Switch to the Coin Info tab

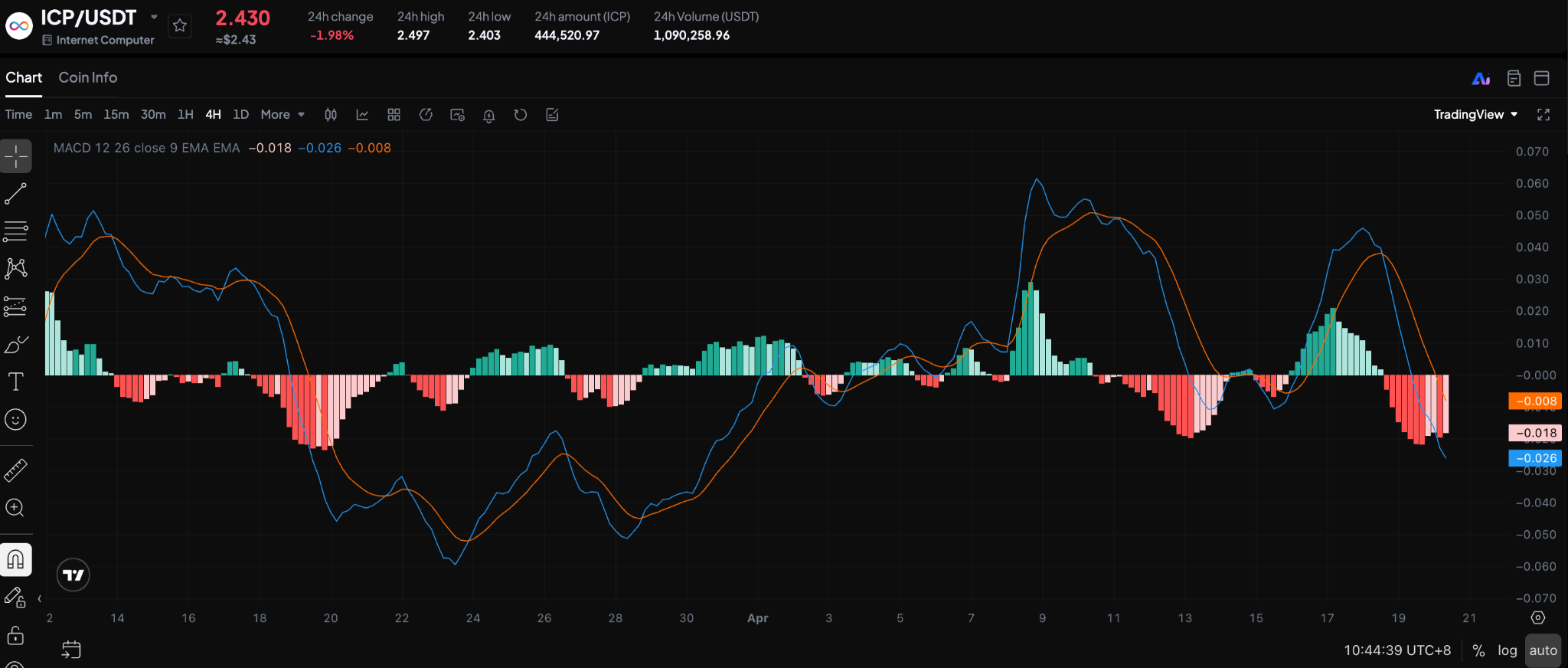(x=88, y=77)
